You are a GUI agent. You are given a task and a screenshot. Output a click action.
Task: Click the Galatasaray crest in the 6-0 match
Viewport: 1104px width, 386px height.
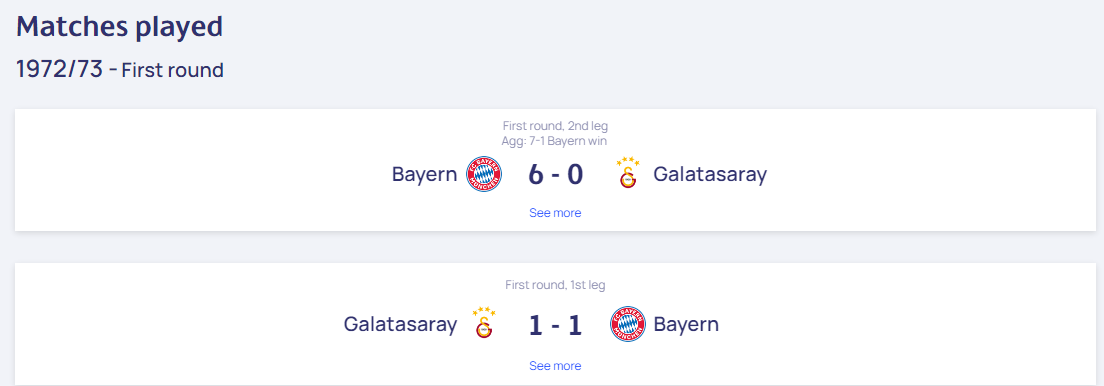(627, 173)
